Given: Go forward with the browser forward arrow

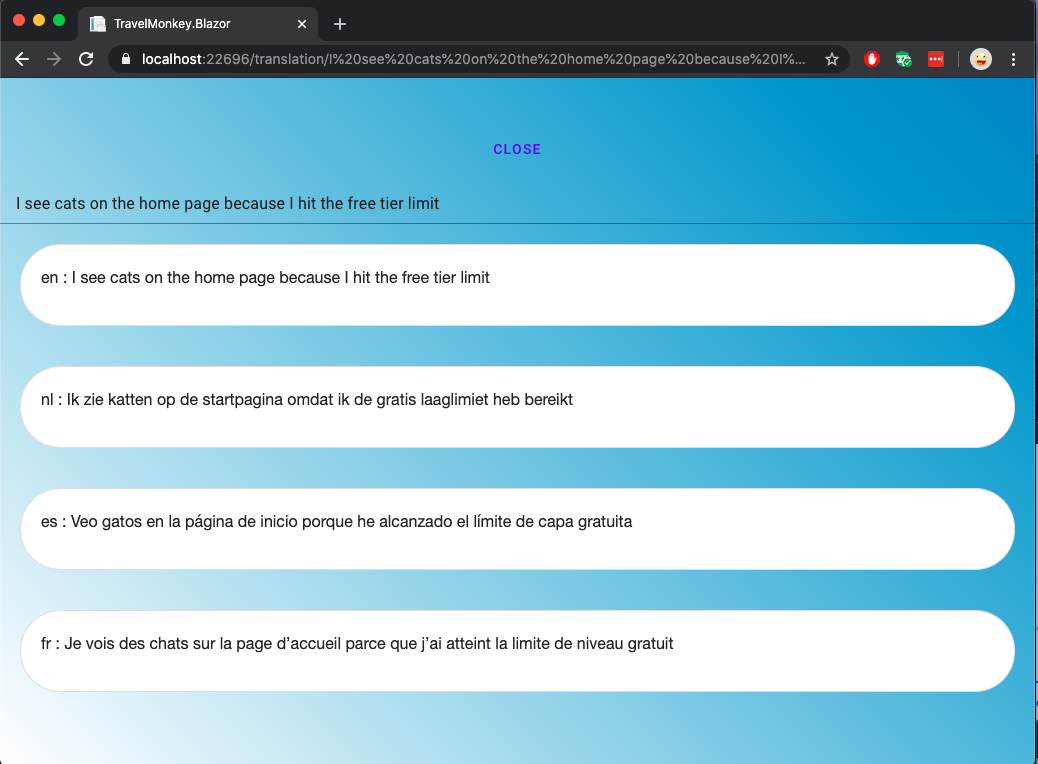Looking at the screenshot, I should 54,60.
